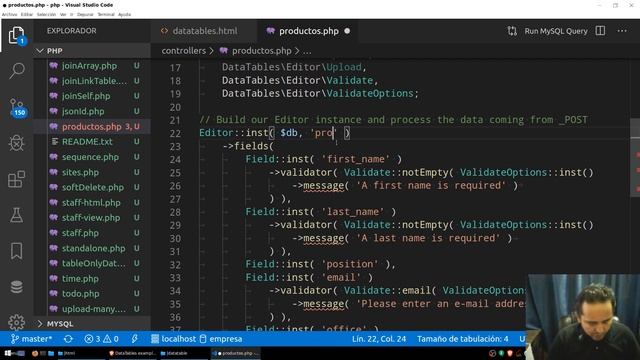Click the Windows Start button in taskbar
Viewport: 640px width, 360px height.
pyautogui.click(x=8, y=353)
